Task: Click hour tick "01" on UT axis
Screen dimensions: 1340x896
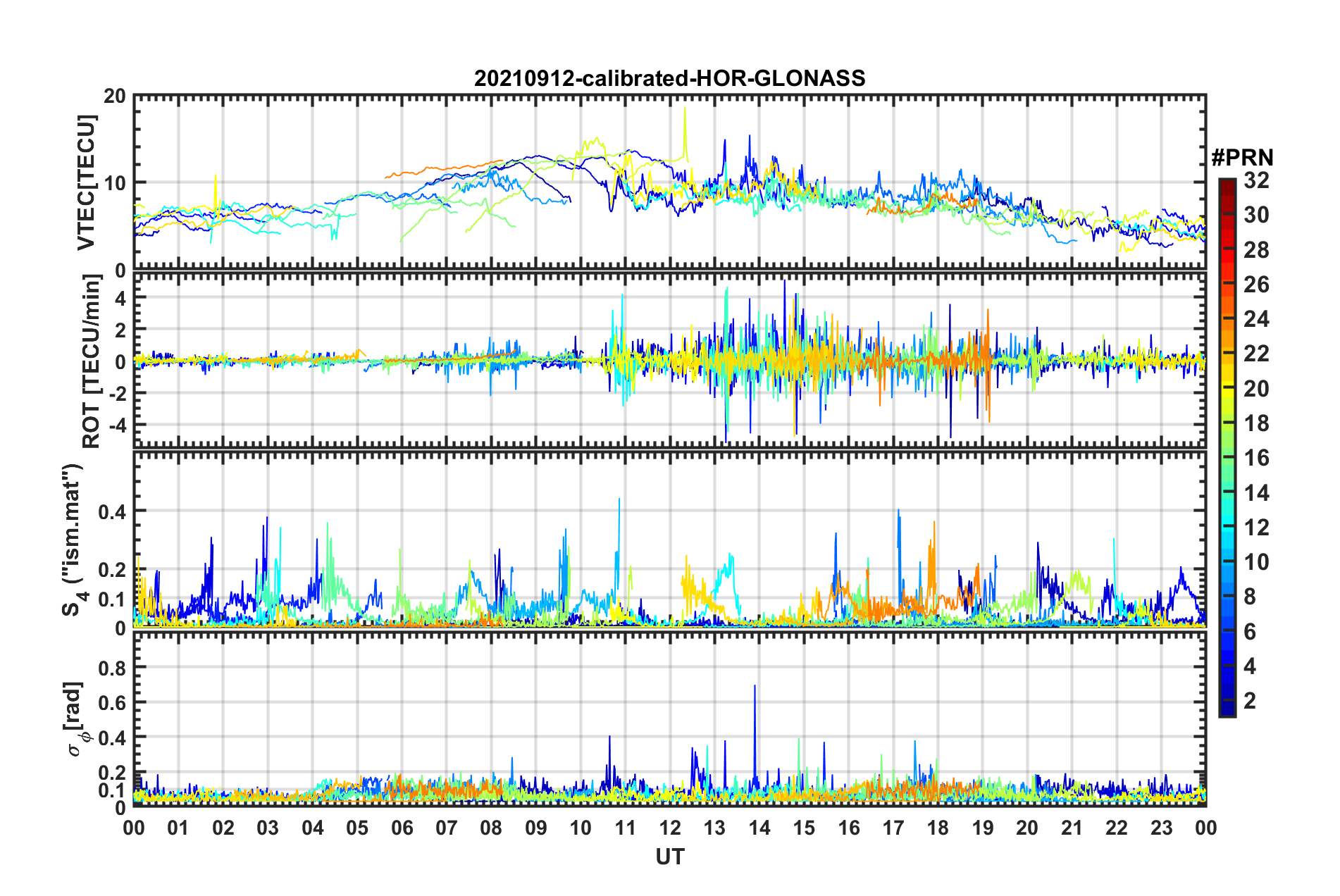Action: pos(178,828)
